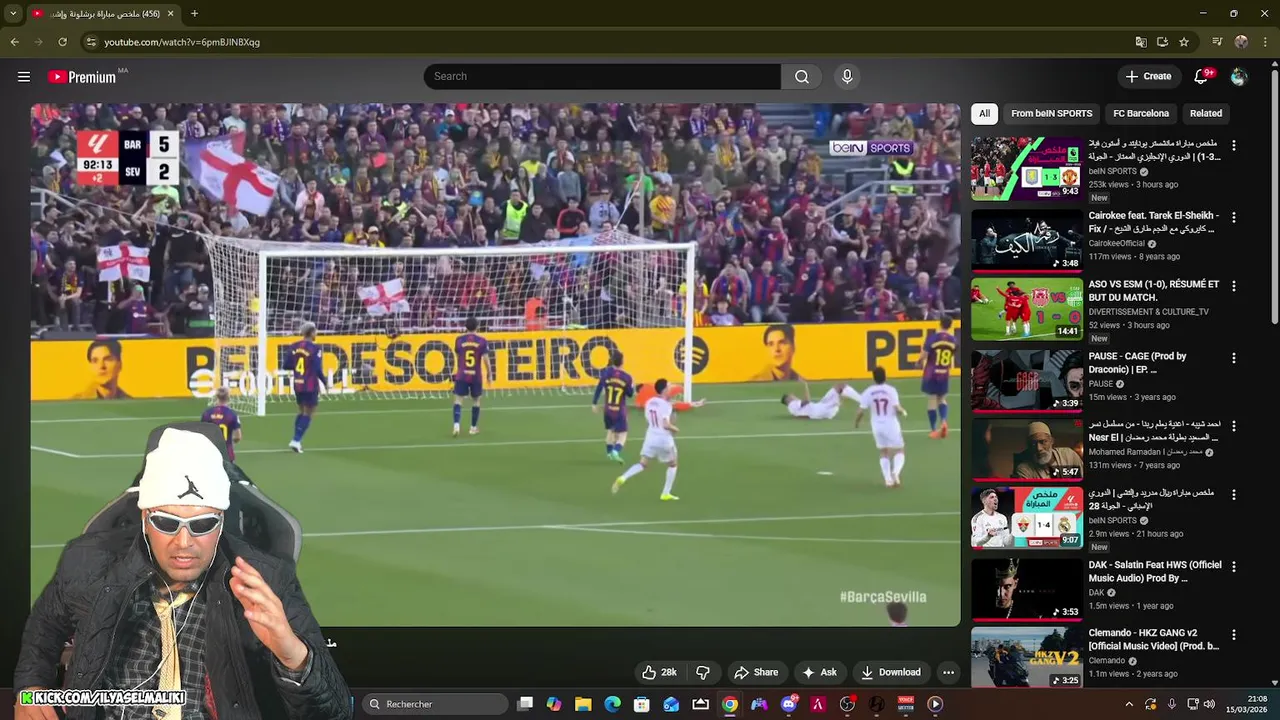Open Microsoft Edge from taskbar

pos(612,704)
